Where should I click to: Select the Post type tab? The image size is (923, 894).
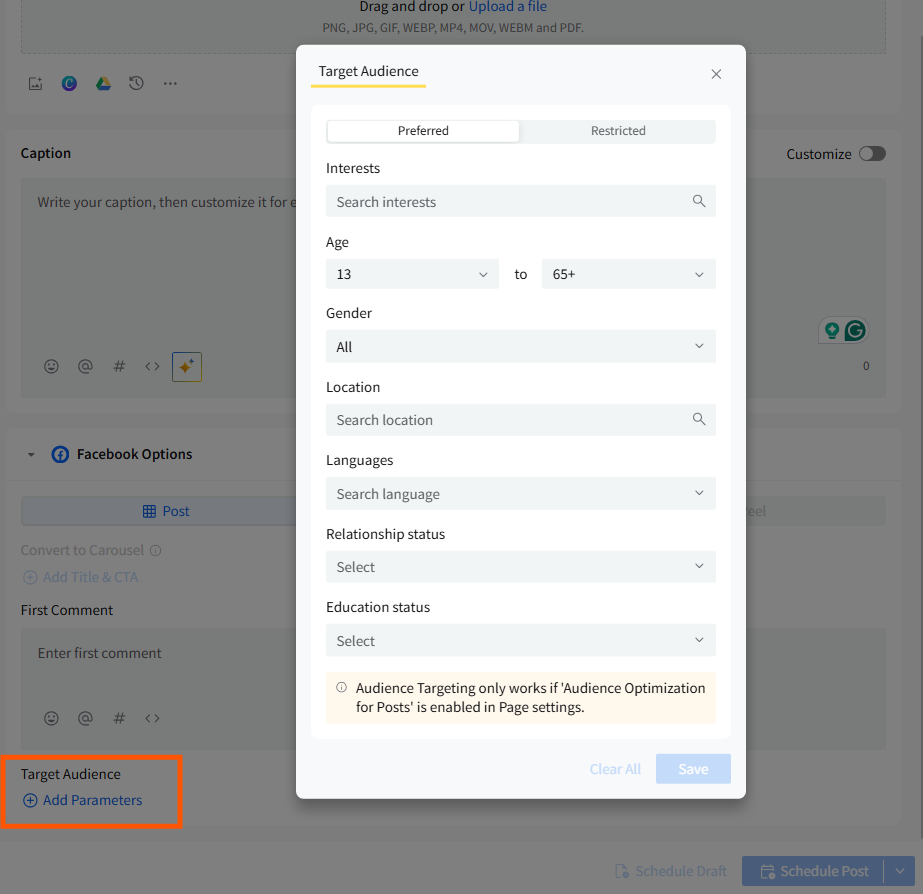pyautogui.click(x=166, y=511)
